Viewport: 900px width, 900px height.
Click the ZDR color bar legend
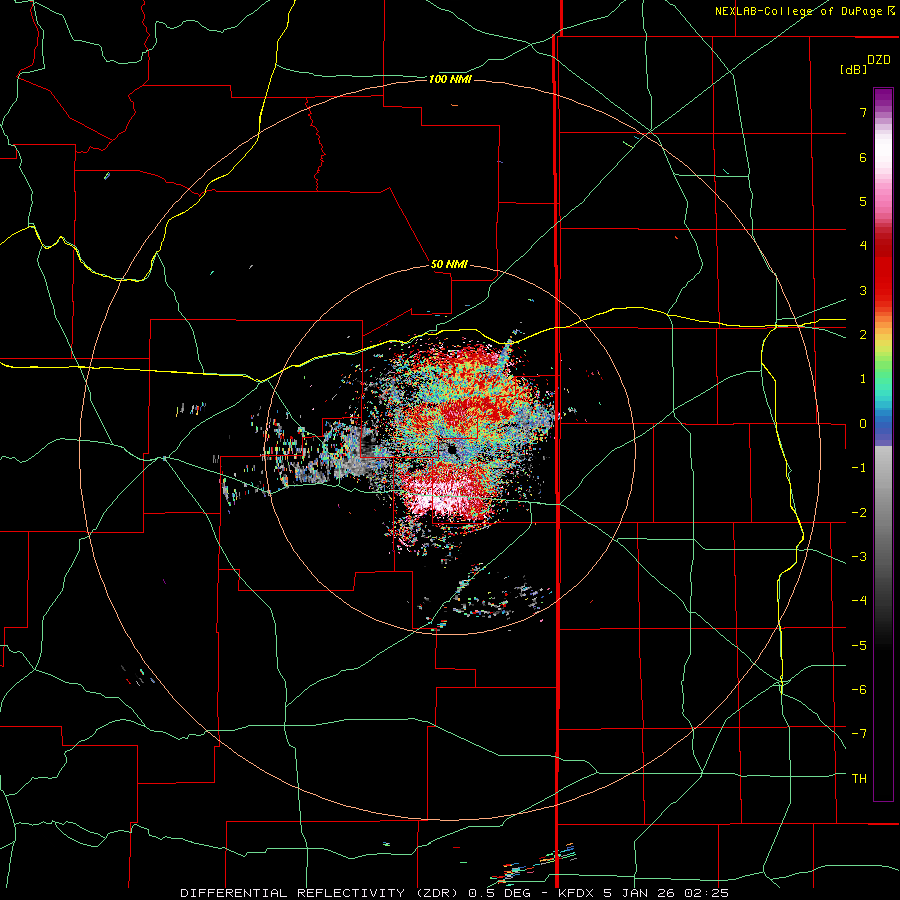click(x=883, y=444)
